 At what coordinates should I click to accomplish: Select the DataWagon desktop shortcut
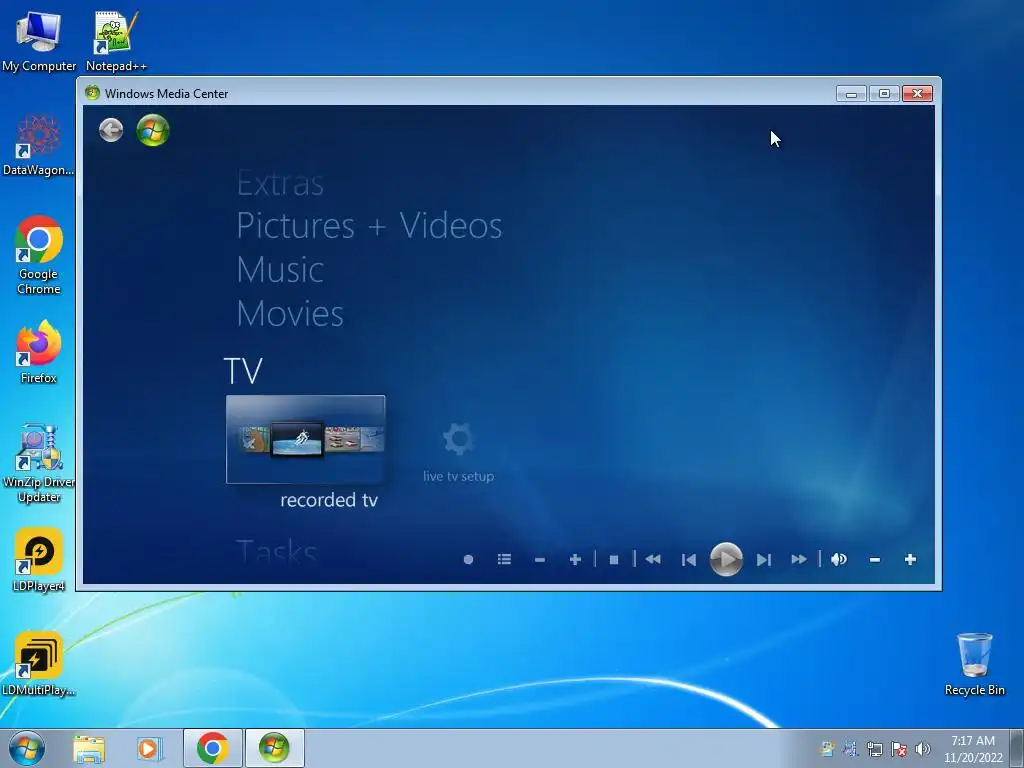39,146
